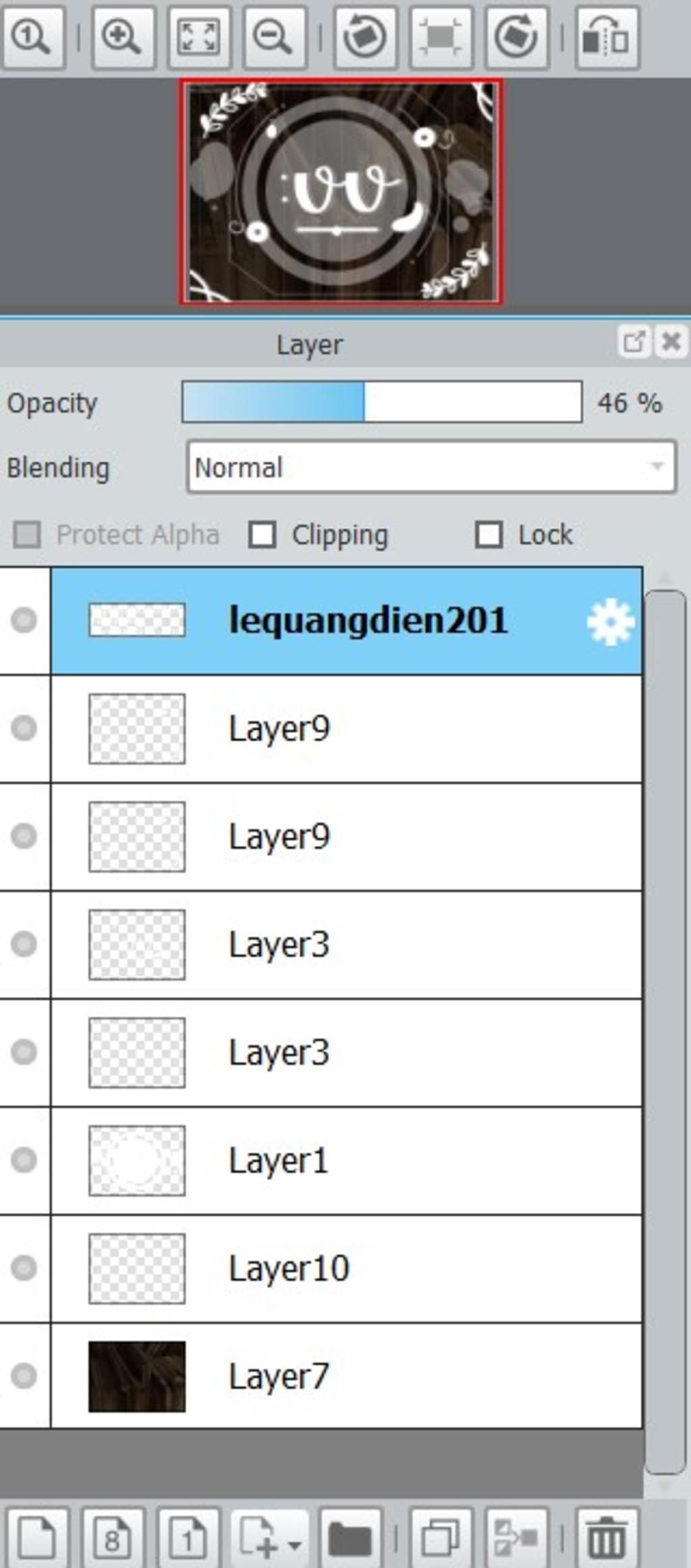Enable the Clipping checkbox
This screenshot has width=691, height=1568.
click(x=262, y=535)
